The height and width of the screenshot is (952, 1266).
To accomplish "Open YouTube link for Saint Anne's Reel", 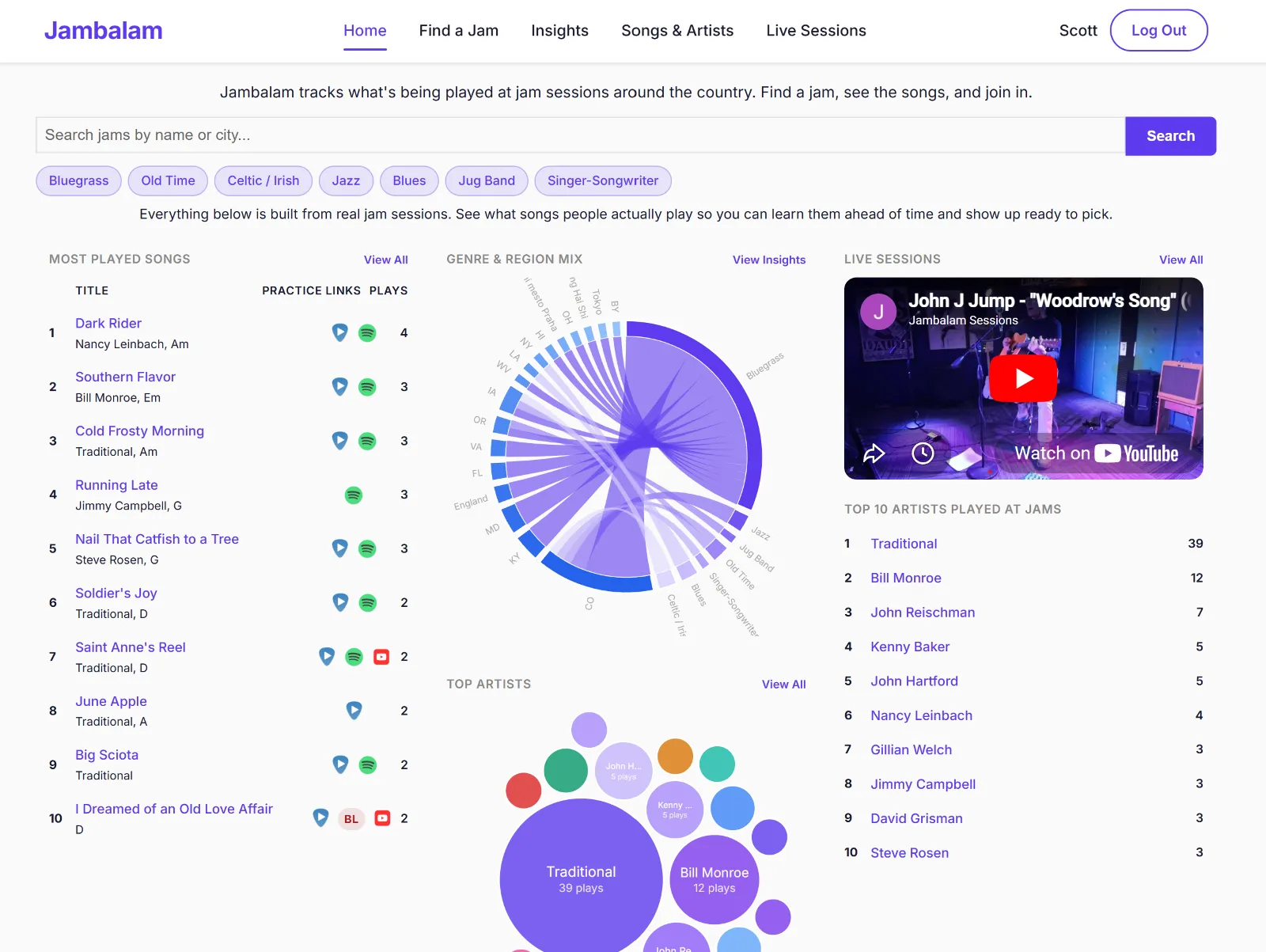I will pyautogui.click(x=381, y=657).
